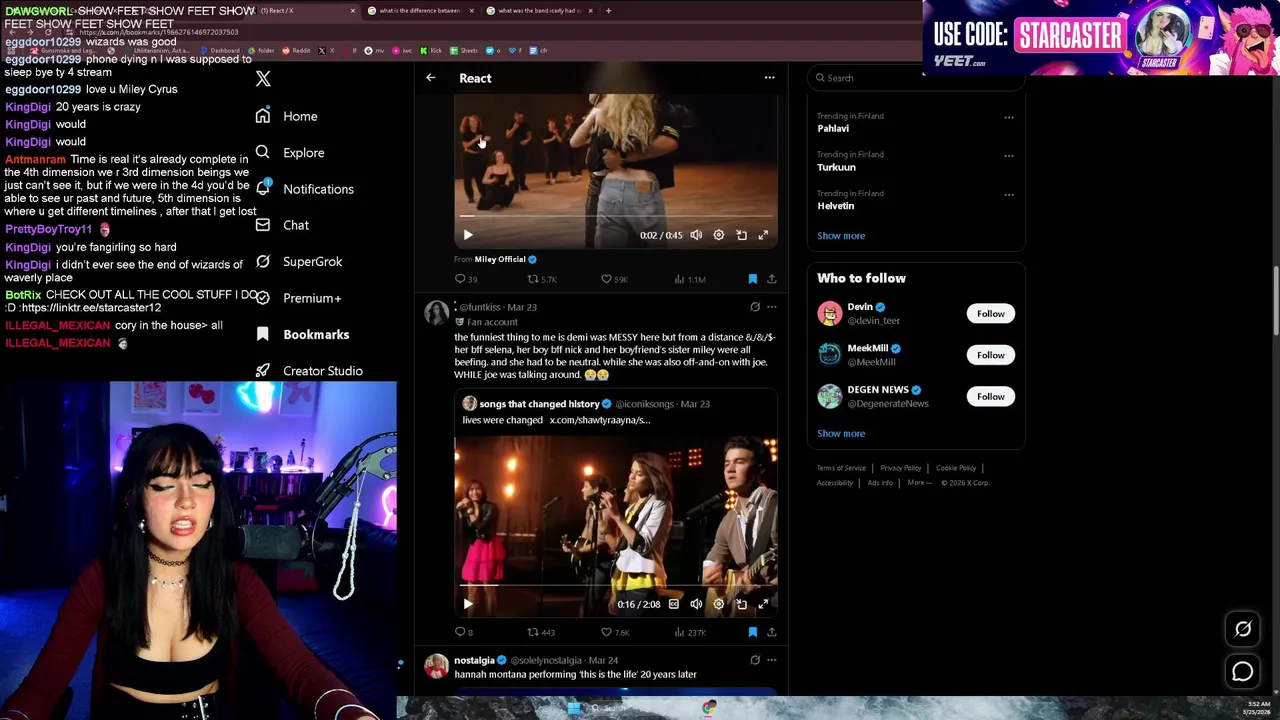
Task: Share the Miley video post
Action: [x=771, y=279]
